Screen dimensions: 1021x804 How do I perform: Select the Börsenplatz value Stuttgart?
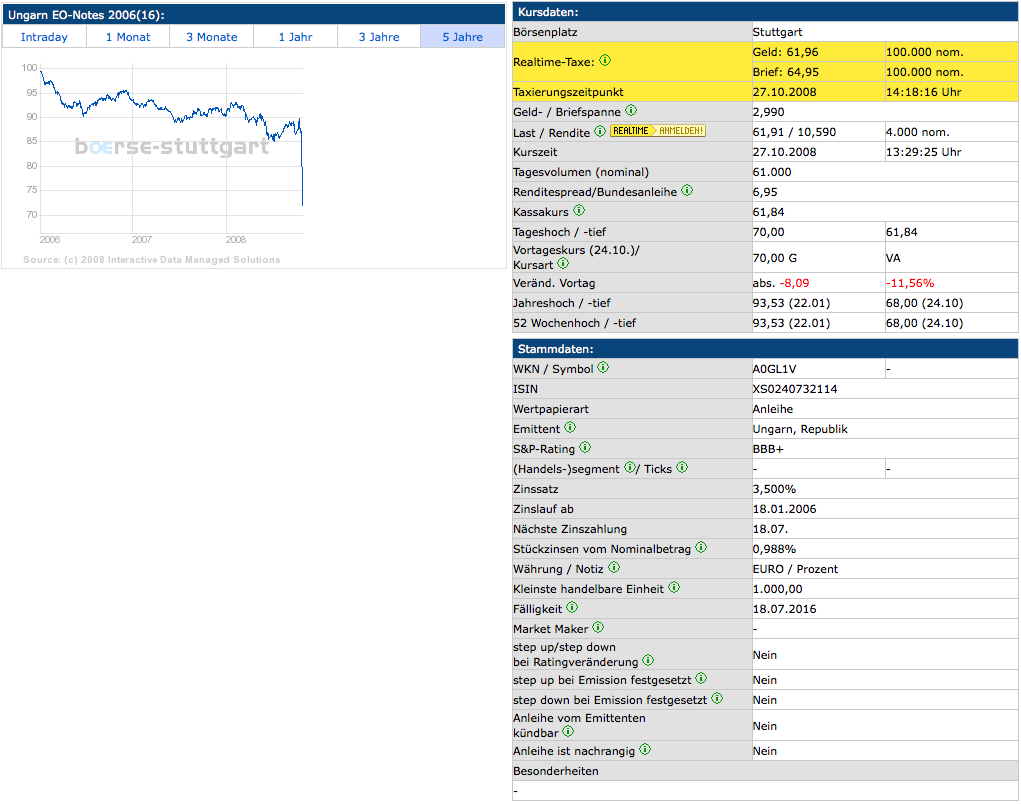(777, 32)
